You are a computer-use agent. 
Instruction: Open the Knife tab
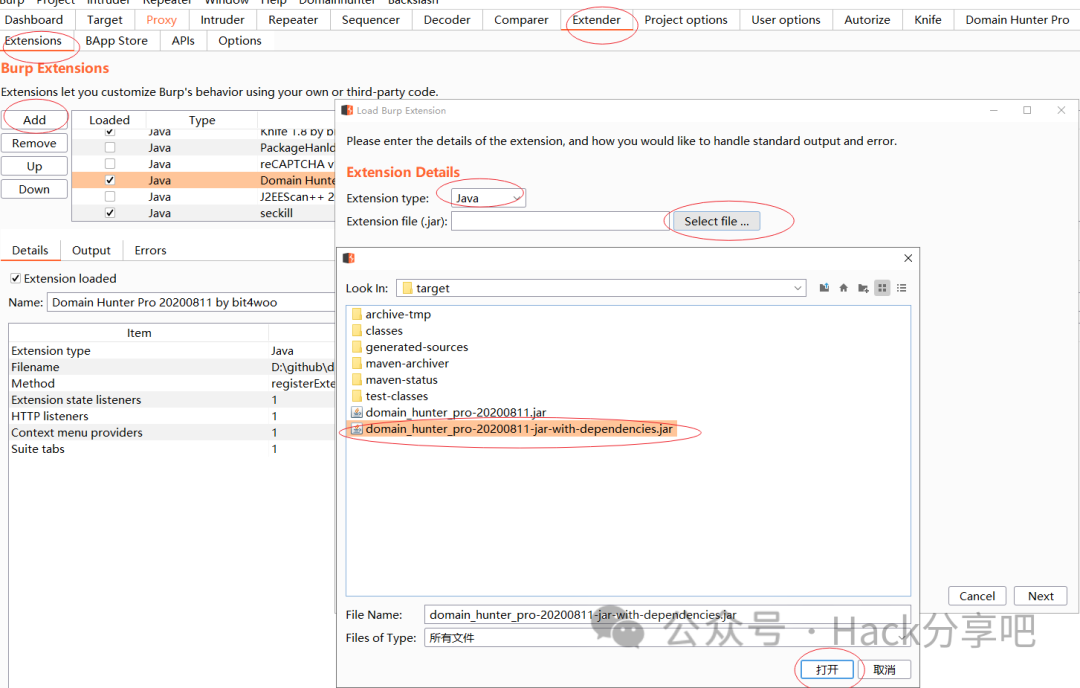928,20
